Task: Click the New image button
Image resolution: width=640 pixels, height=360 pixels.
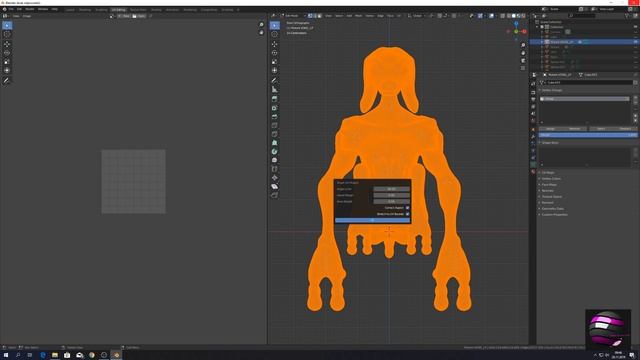Action: click(124, 16)
